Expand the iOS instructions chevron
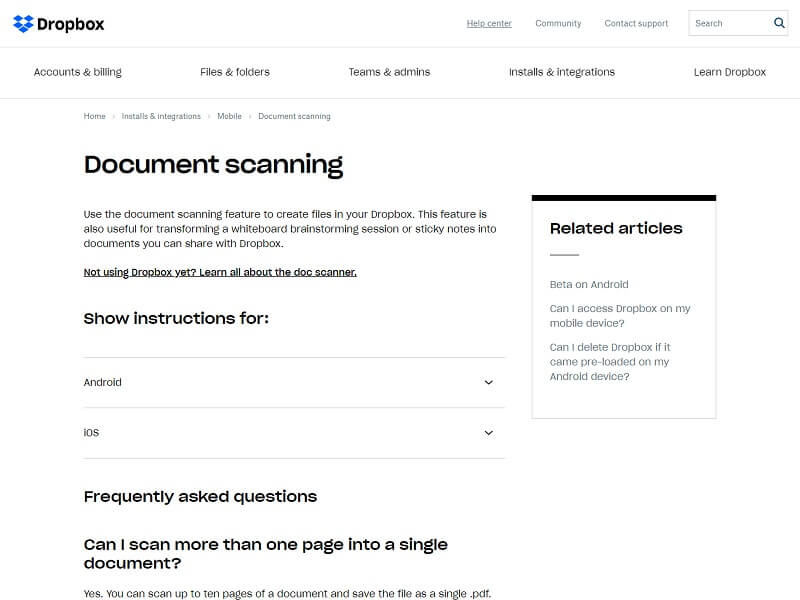Viewport: 800px width, 600px height. coord(488,433)
